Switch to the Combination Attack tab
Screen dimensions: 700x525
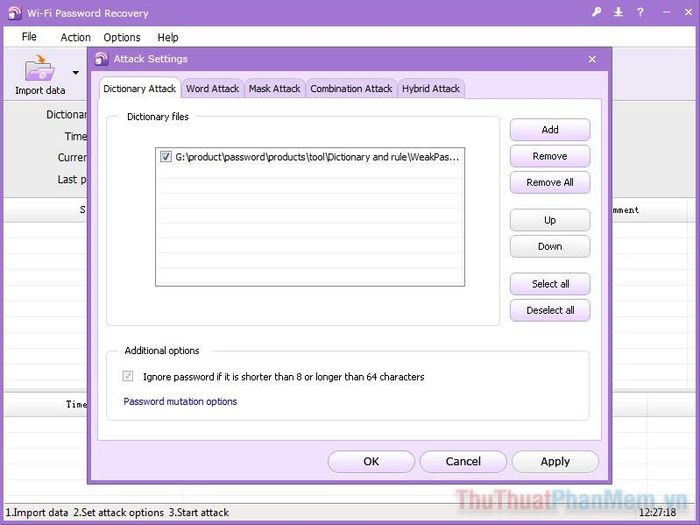[351, 88]
